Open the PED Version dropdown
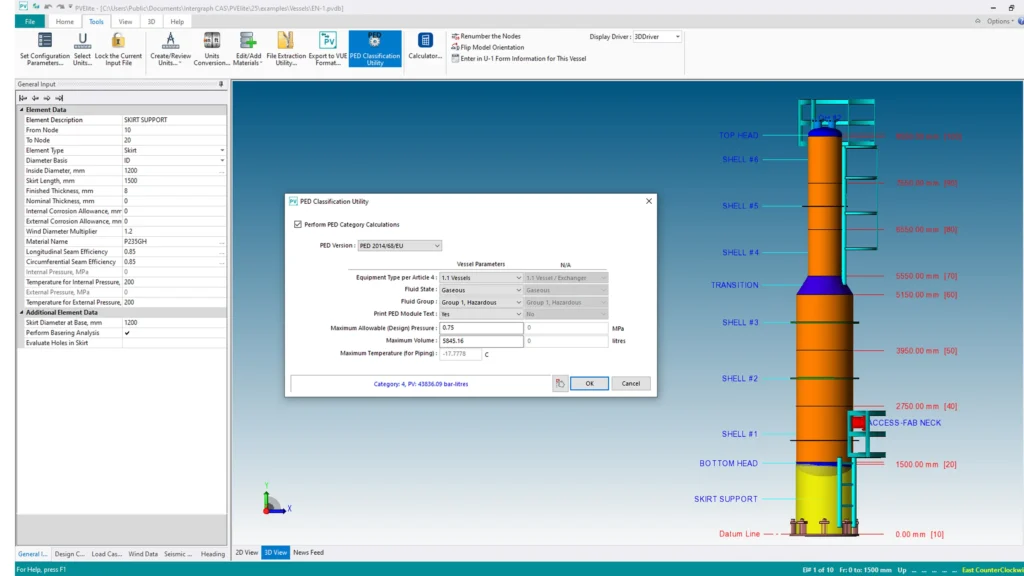1024x576 pixels. [x=400, y=245]
